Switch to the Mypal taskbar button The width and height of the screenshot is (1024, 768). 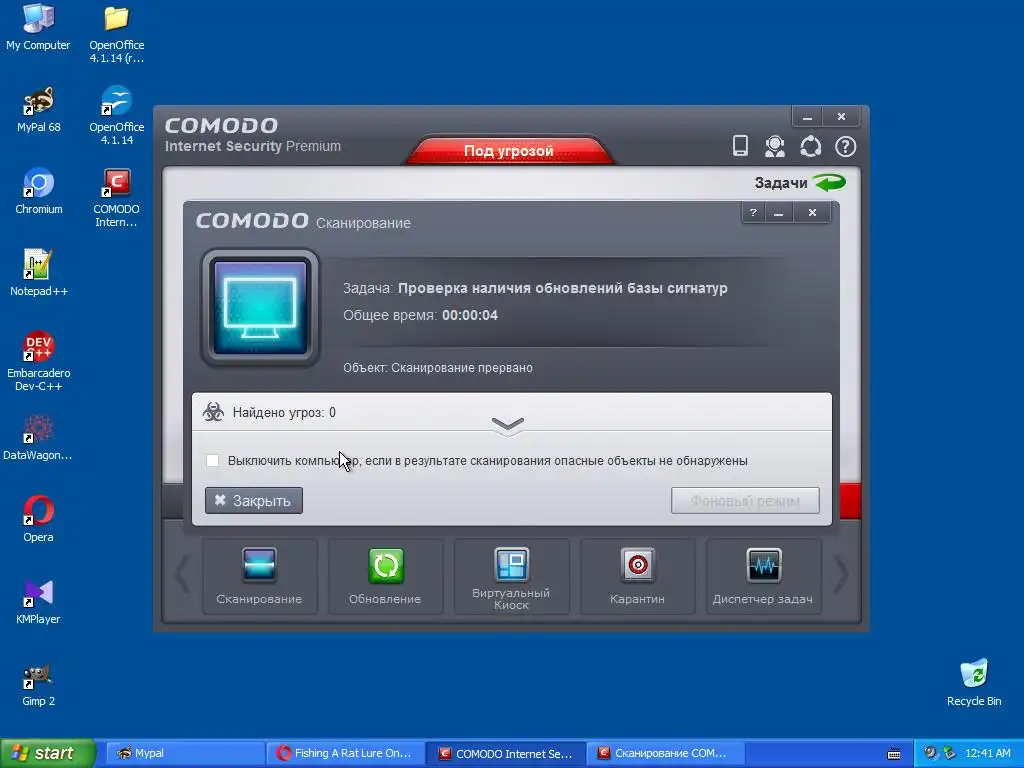click(185, 753)
